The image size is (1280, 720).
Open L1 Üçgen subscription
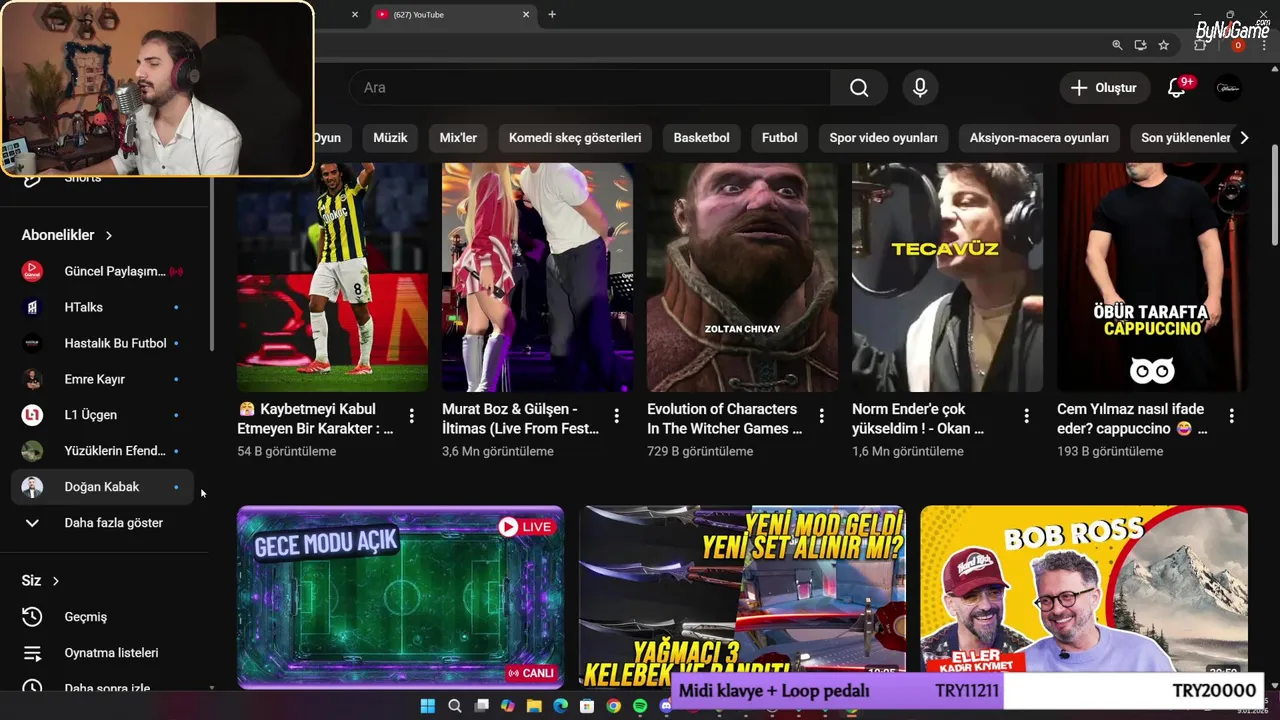coord(103,415)
